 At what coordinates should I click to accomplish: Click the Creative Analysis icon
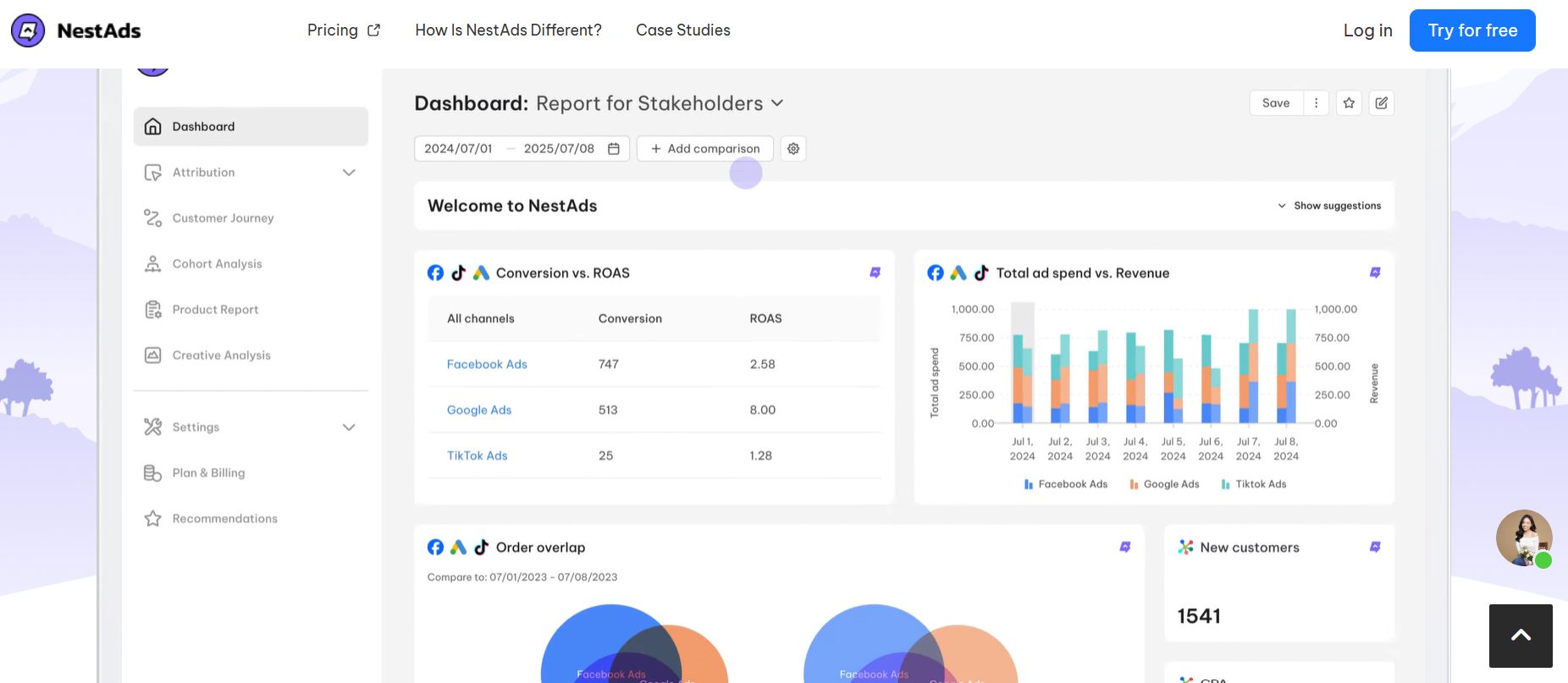152,355
